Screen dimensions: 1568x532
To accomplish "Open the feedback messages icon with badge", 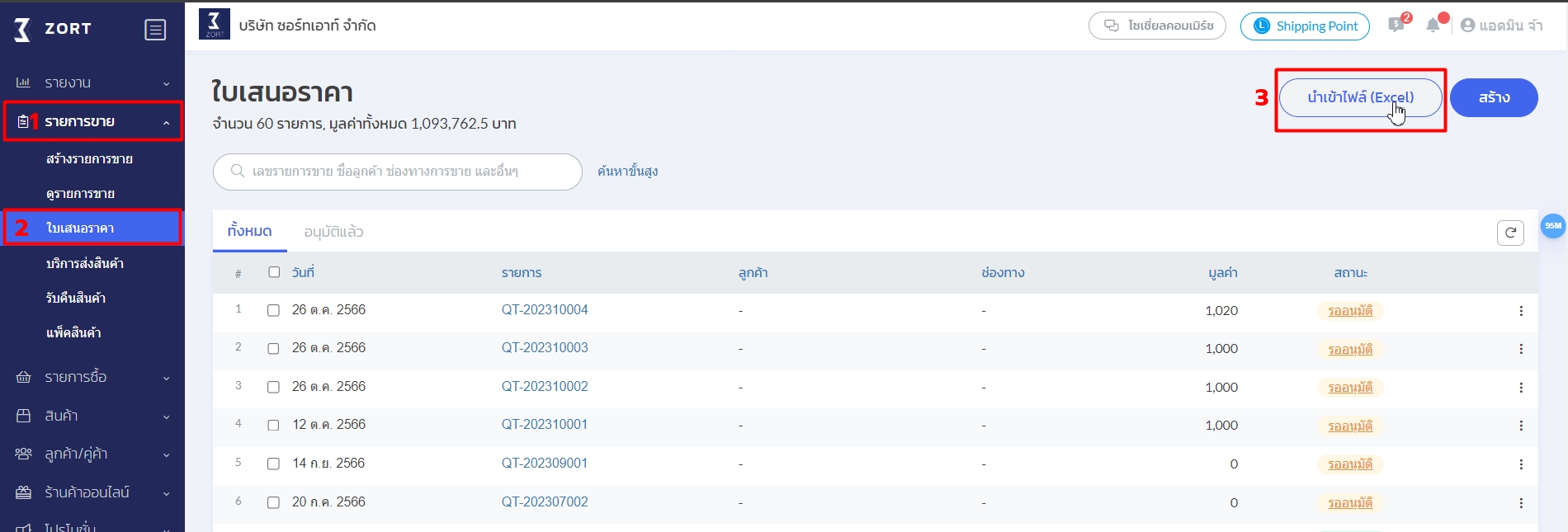I will pos(1396,26).
